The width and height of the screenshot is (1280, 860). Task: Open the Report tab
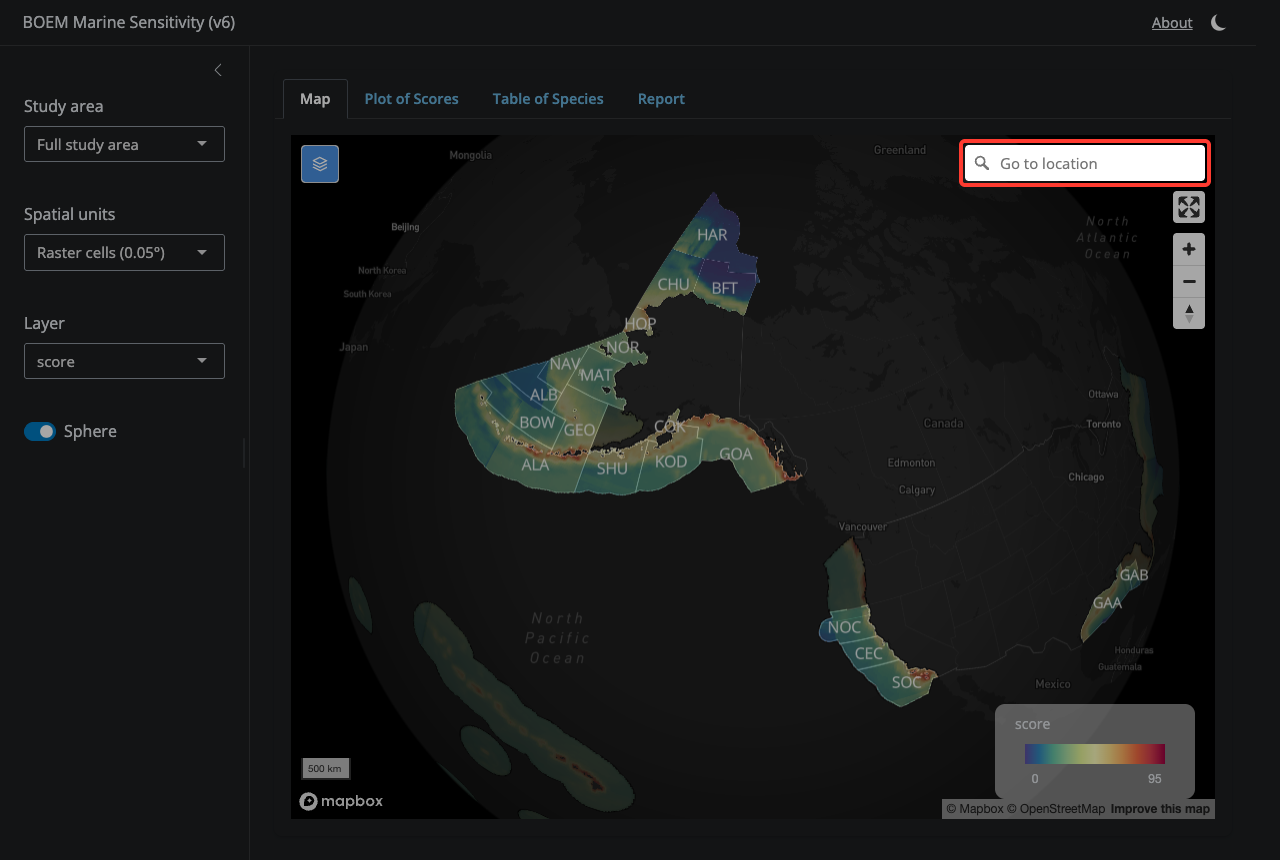point(661,99)
